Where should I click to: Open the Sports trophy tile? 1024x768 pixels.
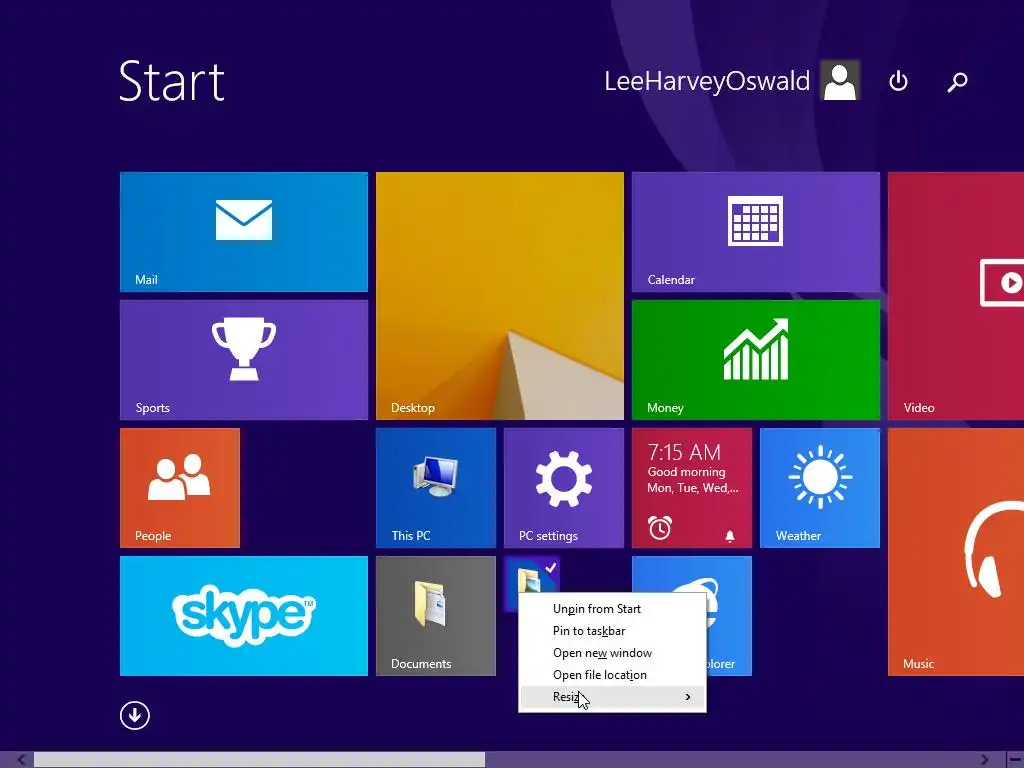tap(244, 360)
